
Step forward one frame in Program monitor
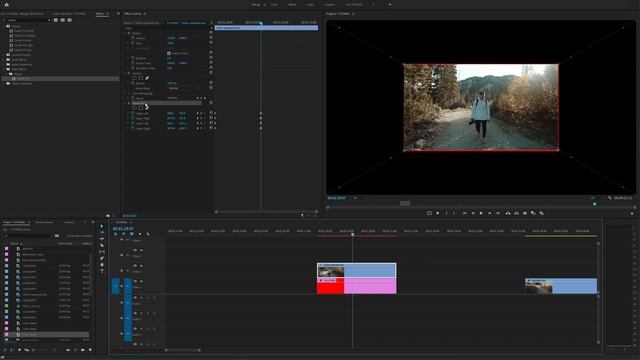click(x=489, y=213)
